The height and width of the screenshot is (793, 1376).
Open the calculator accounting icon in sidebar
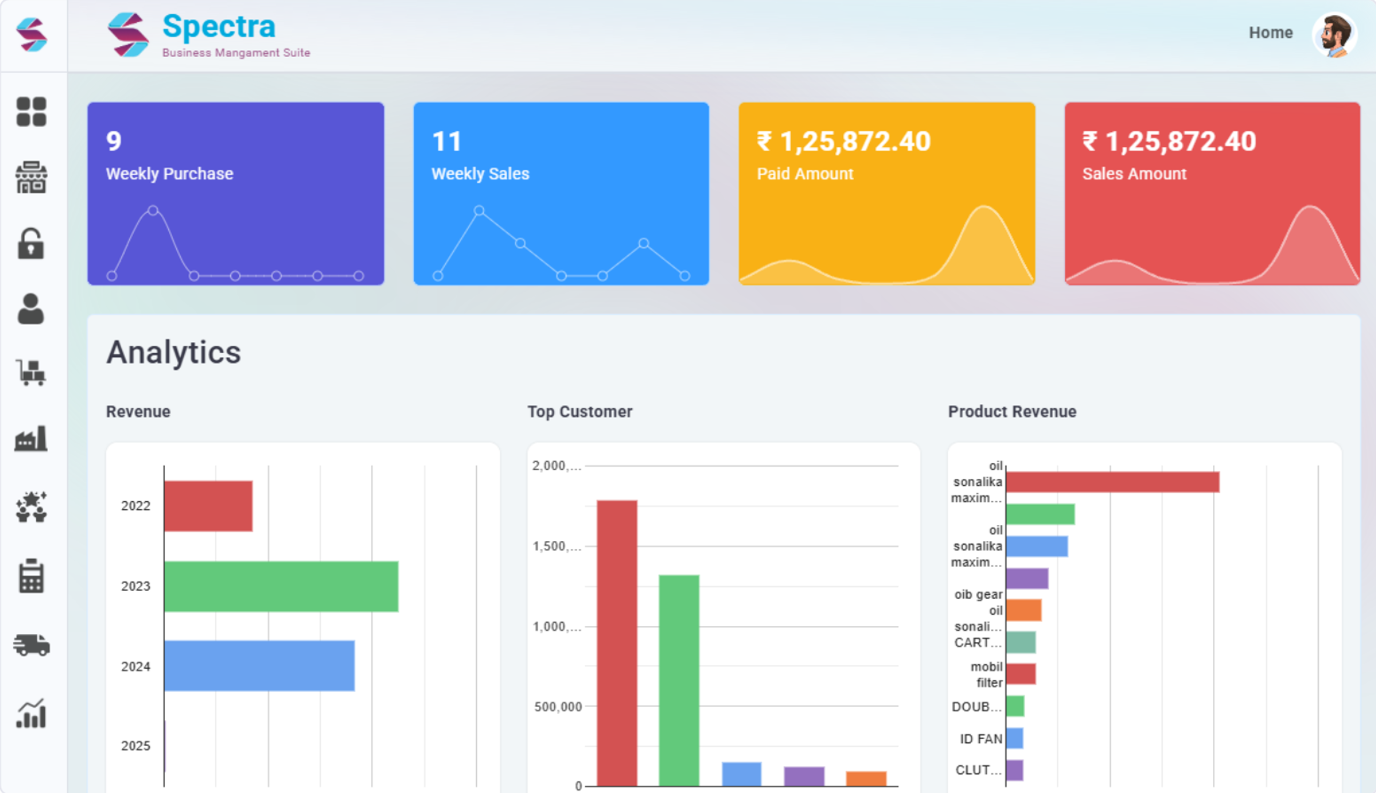pyautogui.click(x=33, y=576)
